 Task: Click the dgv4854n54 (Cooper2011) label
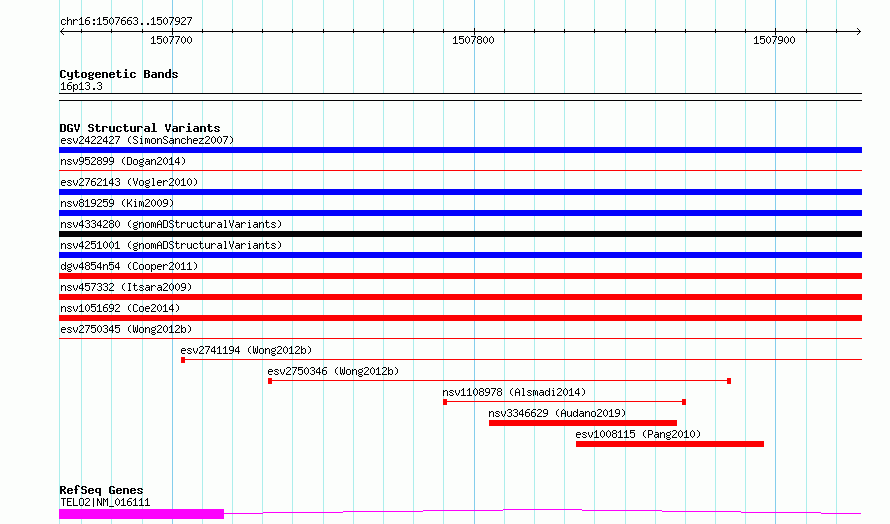pos(129,266)
